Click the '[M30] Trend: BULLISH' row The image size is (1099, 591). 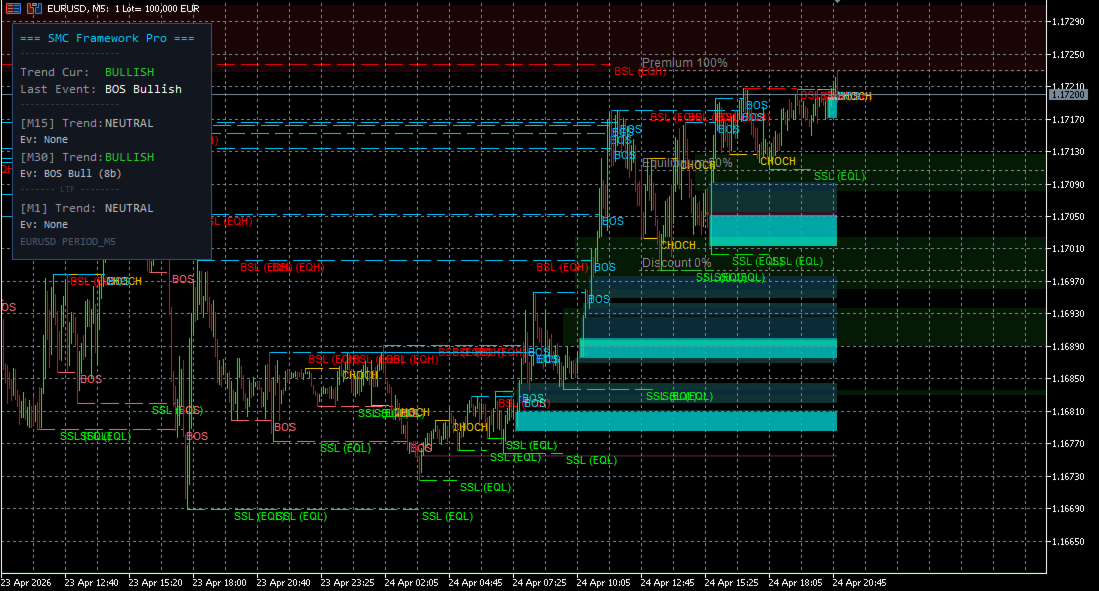click(87, 157)
